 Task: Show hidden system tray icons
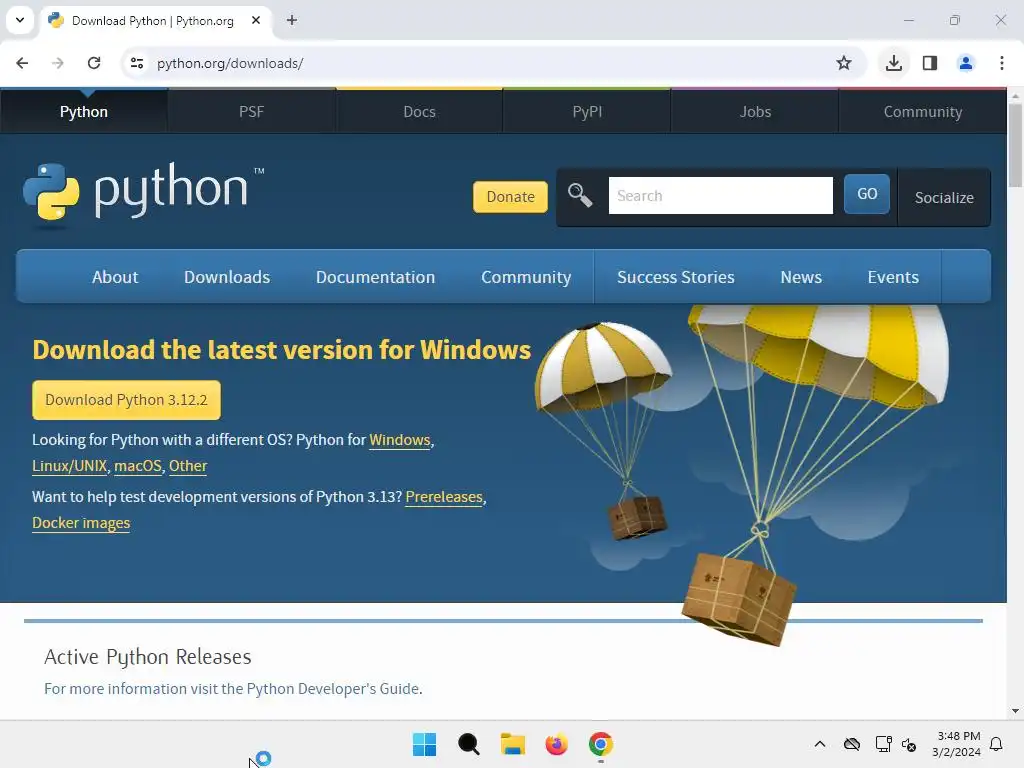click(820, 744)
